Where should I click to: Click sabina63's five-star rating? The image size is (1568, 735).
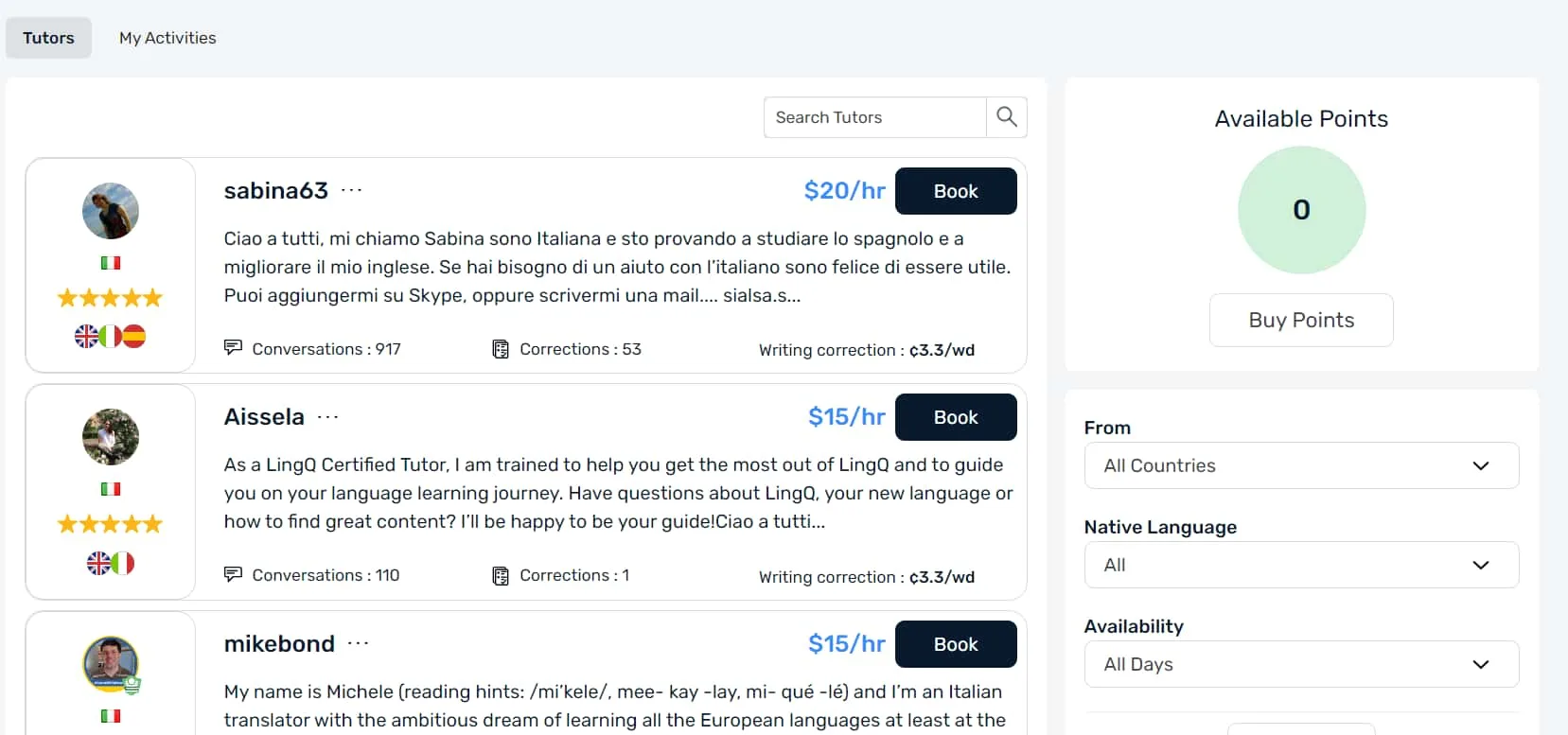pyautogui.click(x=110, y=298)
